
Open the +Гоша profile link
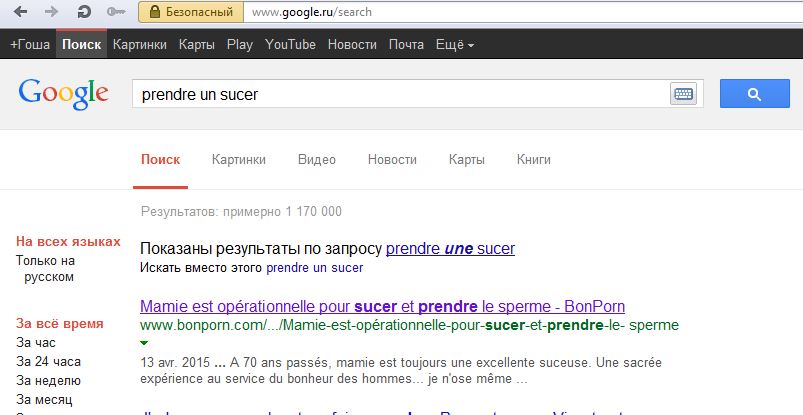pyautogui.click(x=30, y=45)
